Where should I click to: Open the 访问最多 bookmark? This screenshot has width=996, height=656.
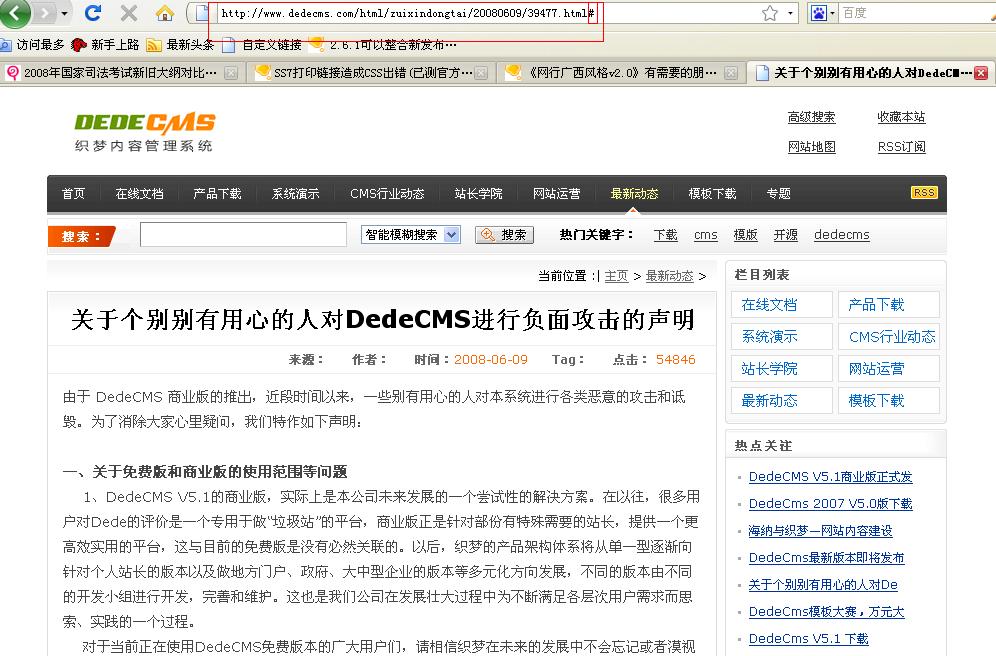(x=33, y=44)
